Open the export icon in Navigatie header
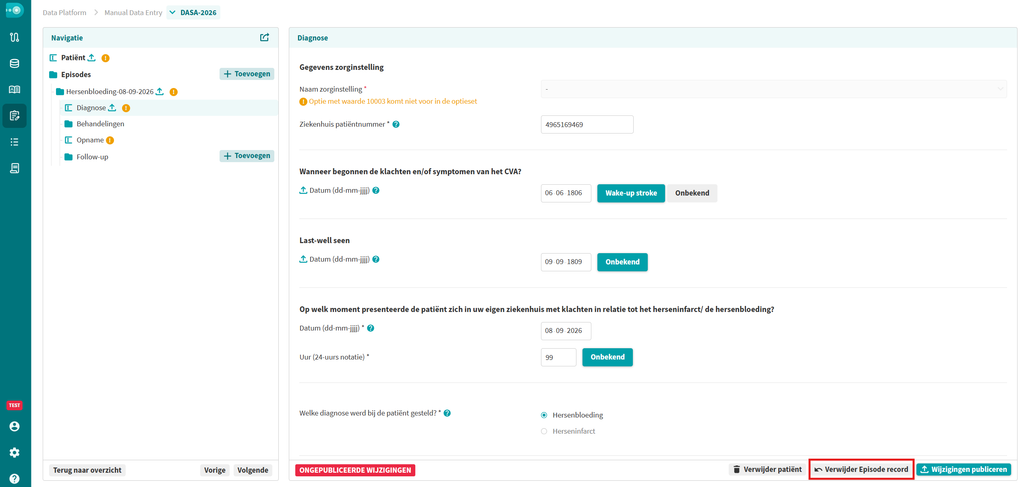The image size is (1024, 487). click(264, 38)
